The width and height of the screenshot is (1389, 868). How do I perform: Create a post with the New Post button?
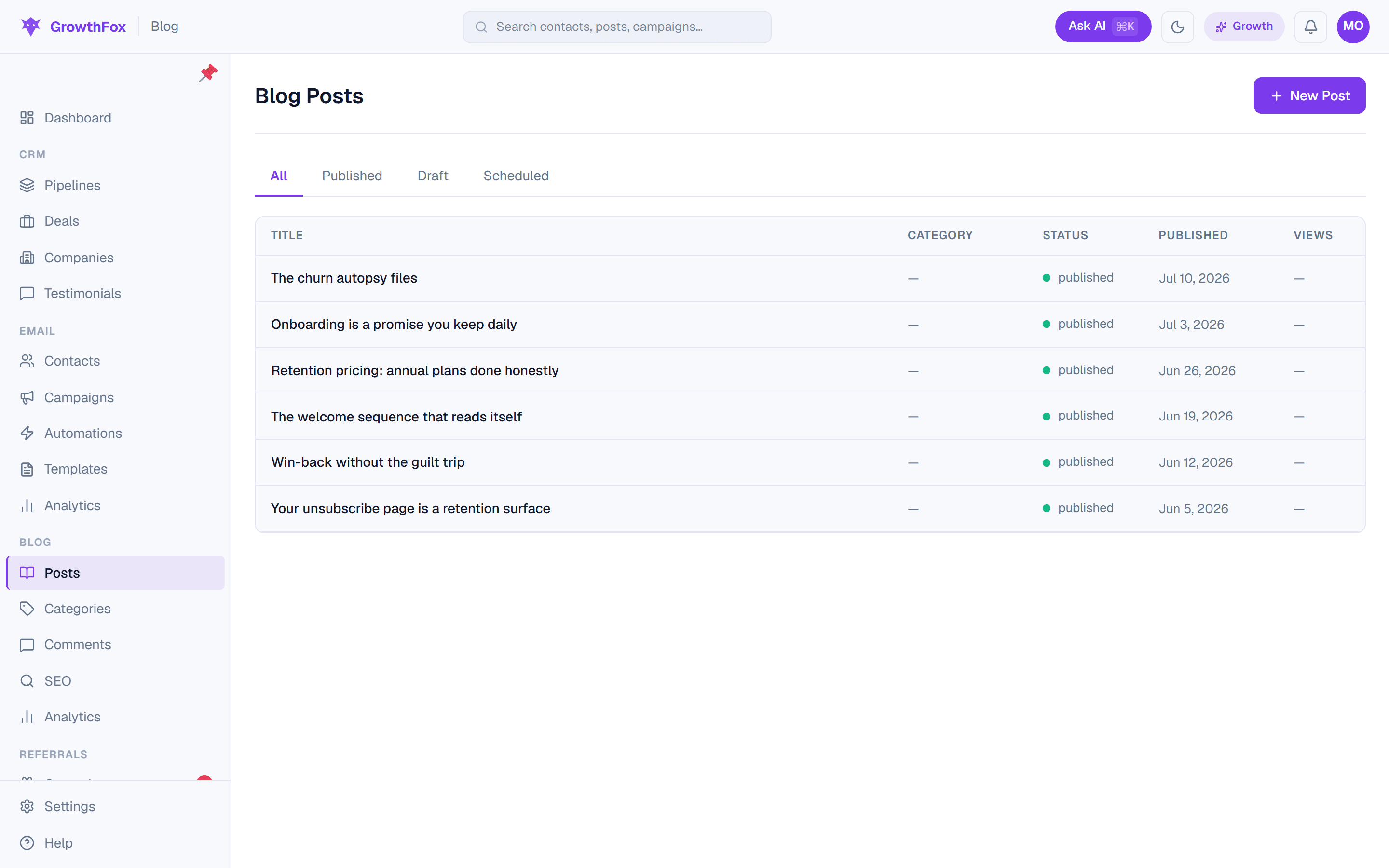coord(1309,96)
